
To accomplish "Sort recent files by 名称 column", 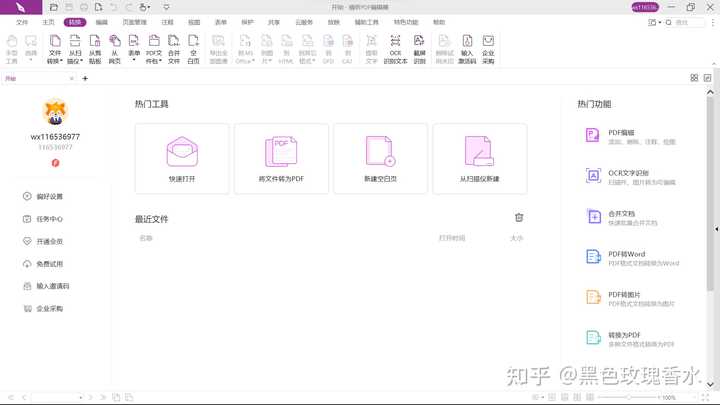I will pos(146,238).
